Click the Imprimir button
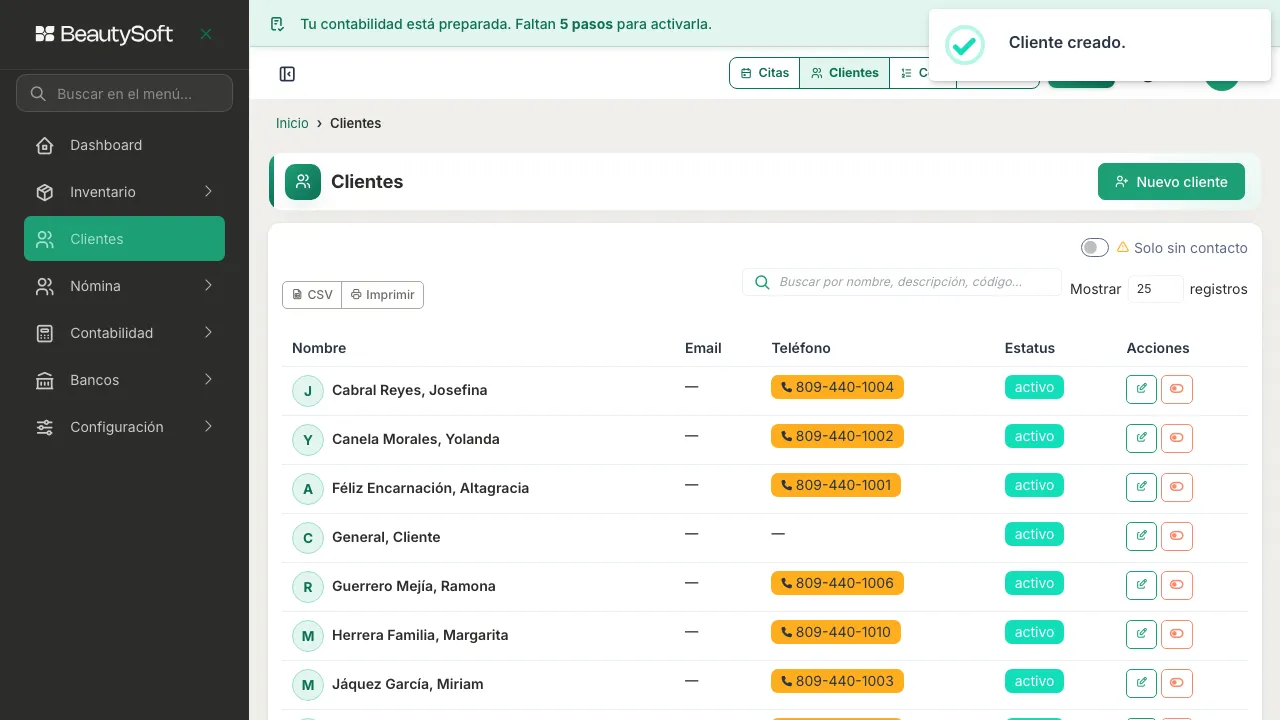The height and width of the screenshot is (720, 1280). [x=383, y=295]
